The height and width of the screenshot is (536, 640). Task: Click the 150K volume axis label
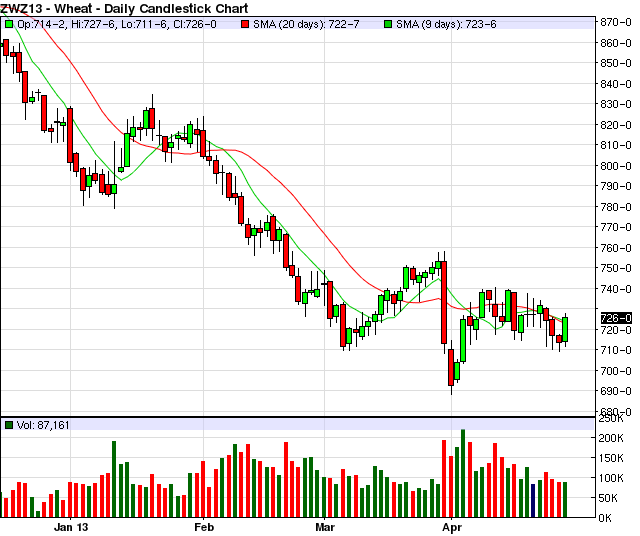(611, 458)
